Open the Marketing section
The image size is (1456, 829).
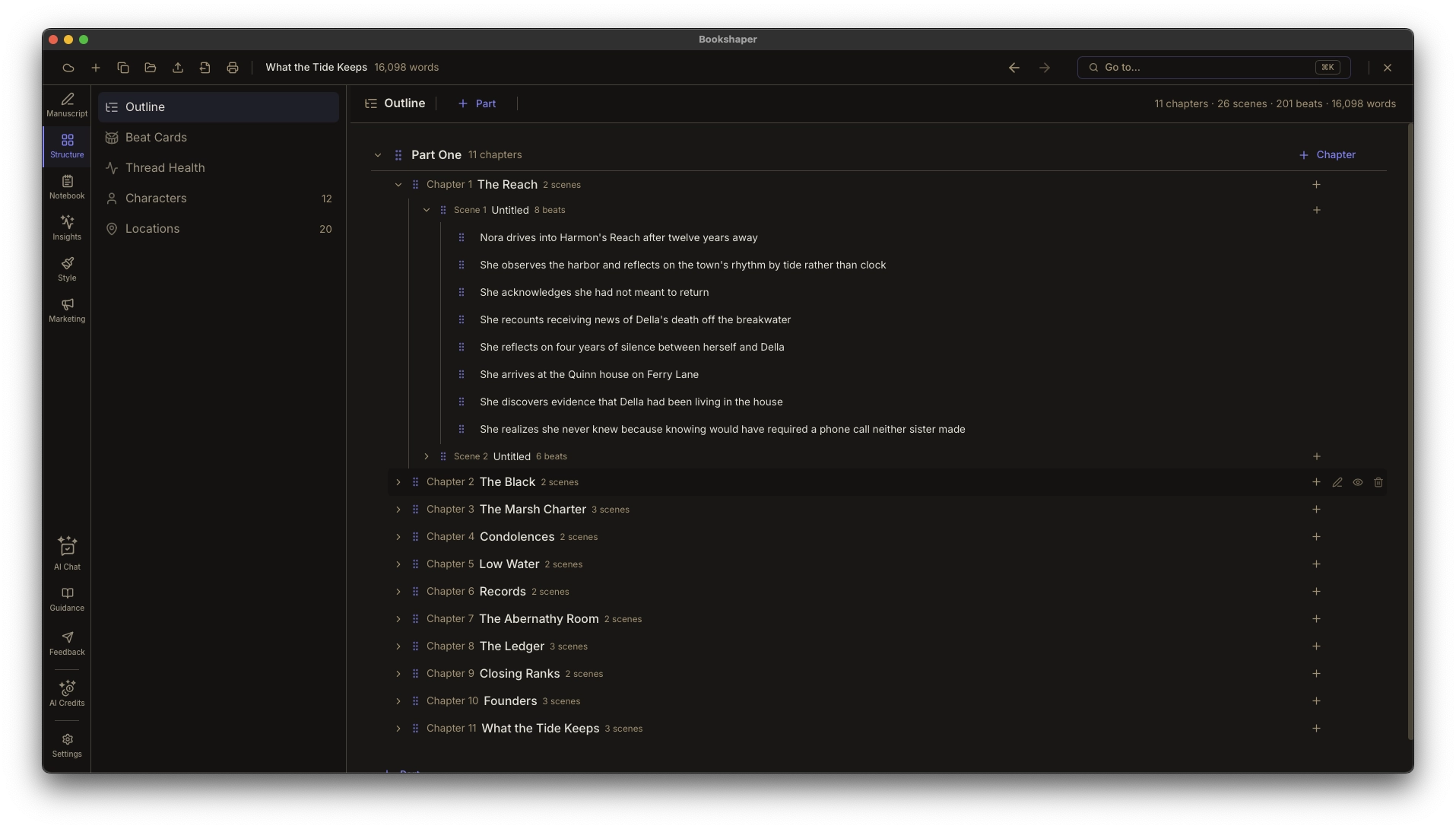point(67,310)
